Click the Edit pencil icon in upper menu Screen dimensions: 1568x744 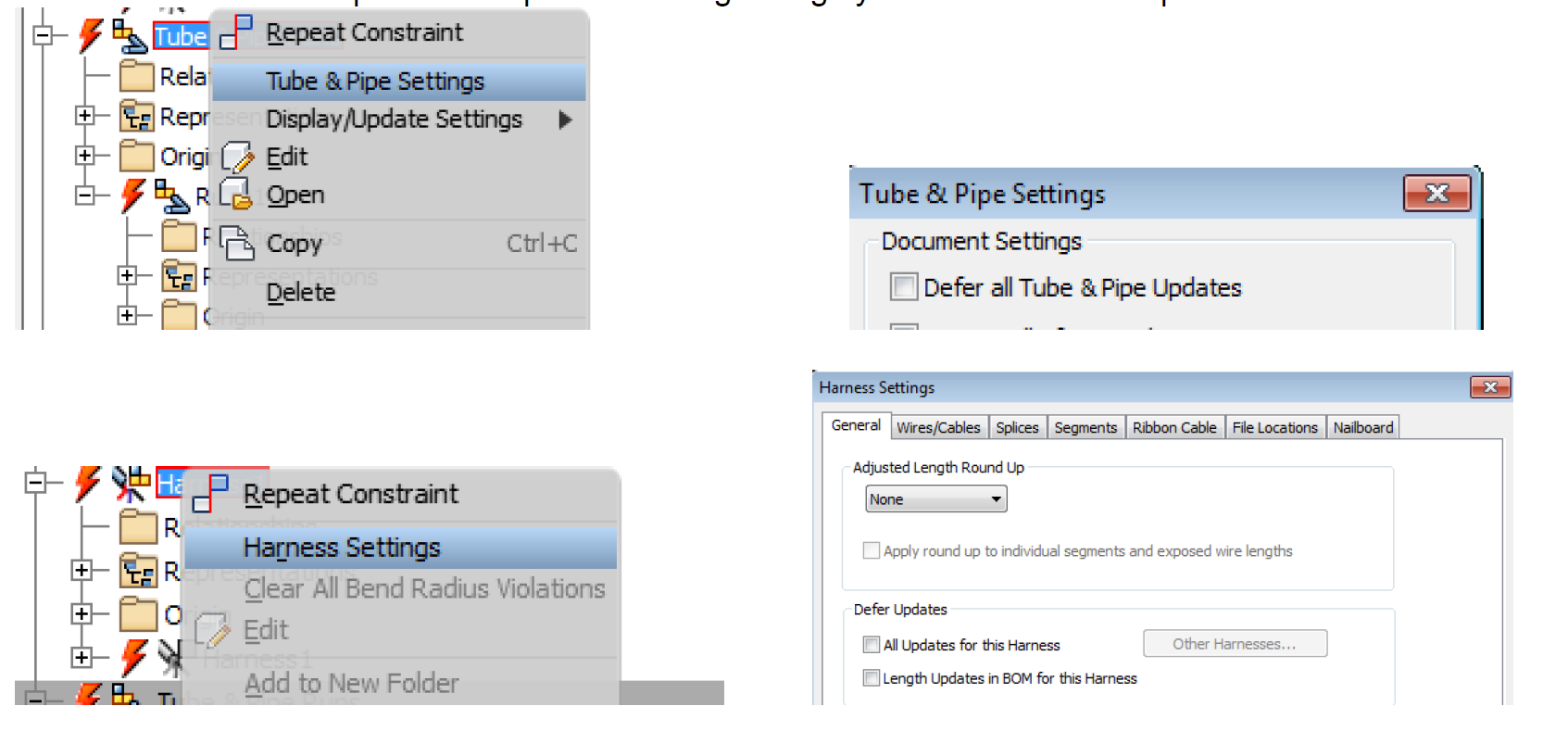click(x=237, y=158)
